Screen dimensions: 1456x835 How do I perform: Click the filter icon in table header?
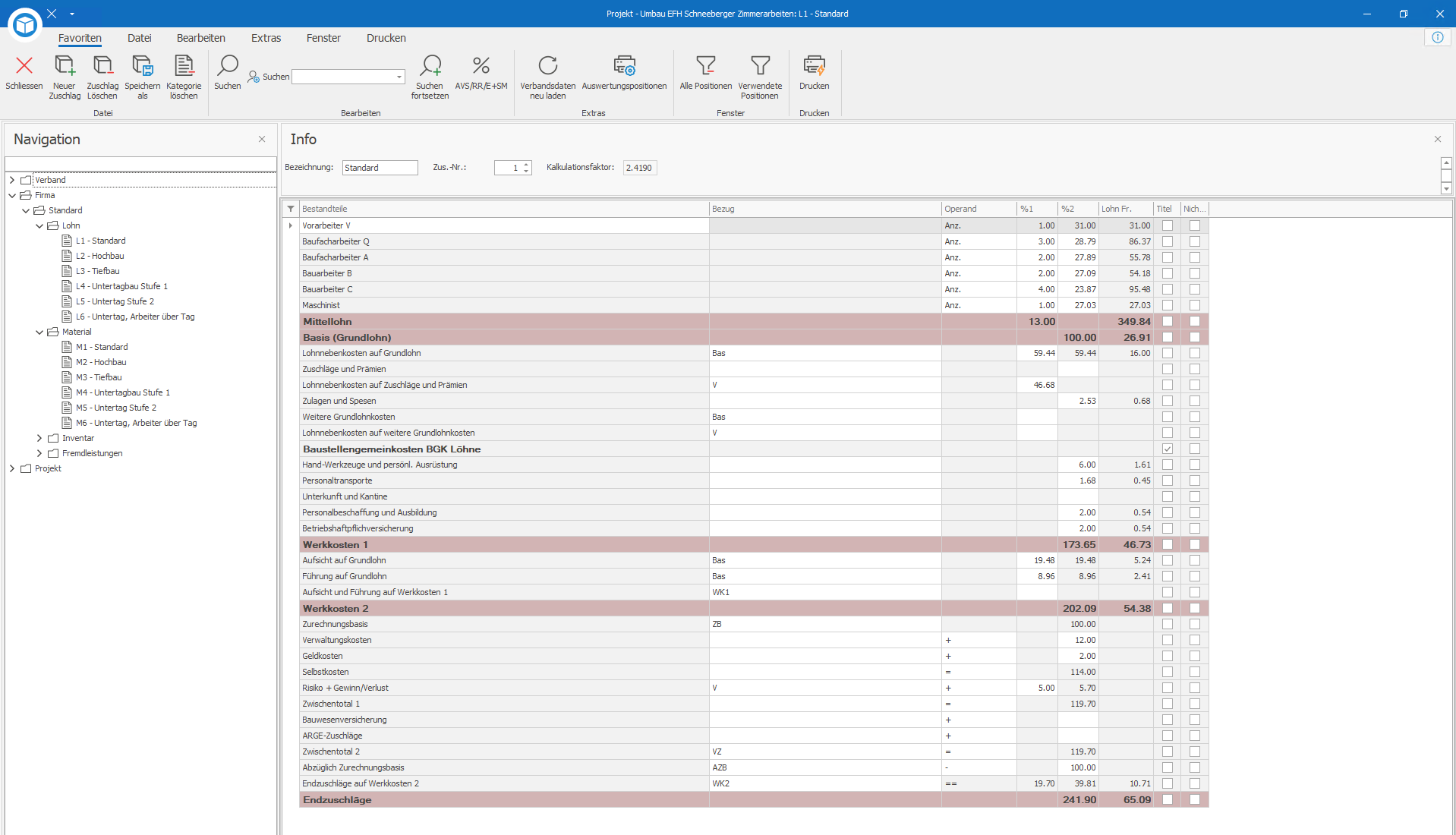click(x=291, y=209)
